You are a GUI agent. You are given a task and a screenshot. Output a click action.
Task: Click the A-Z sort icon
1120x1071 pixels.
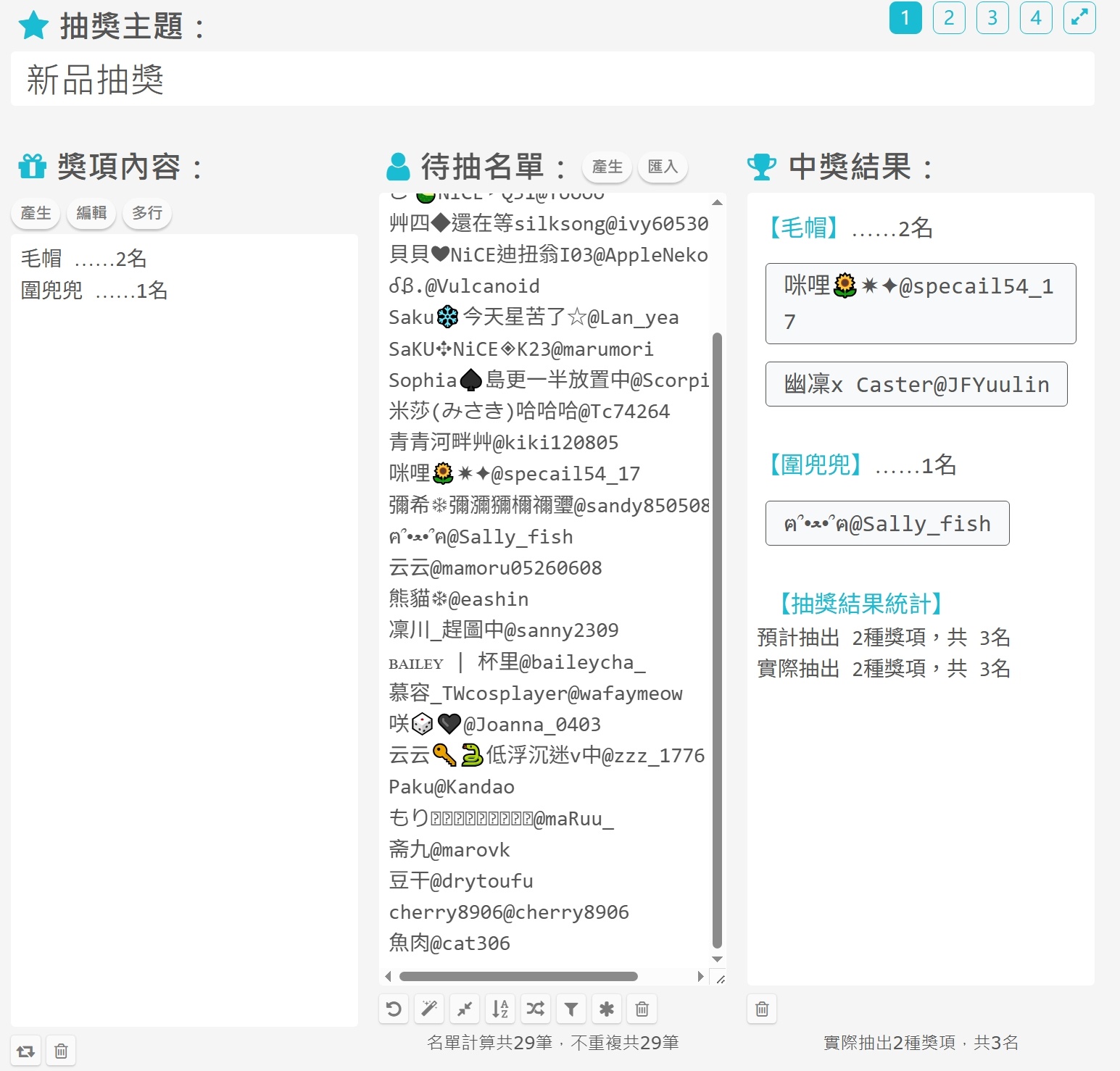pyautogui.click(x=500, y=1009)
